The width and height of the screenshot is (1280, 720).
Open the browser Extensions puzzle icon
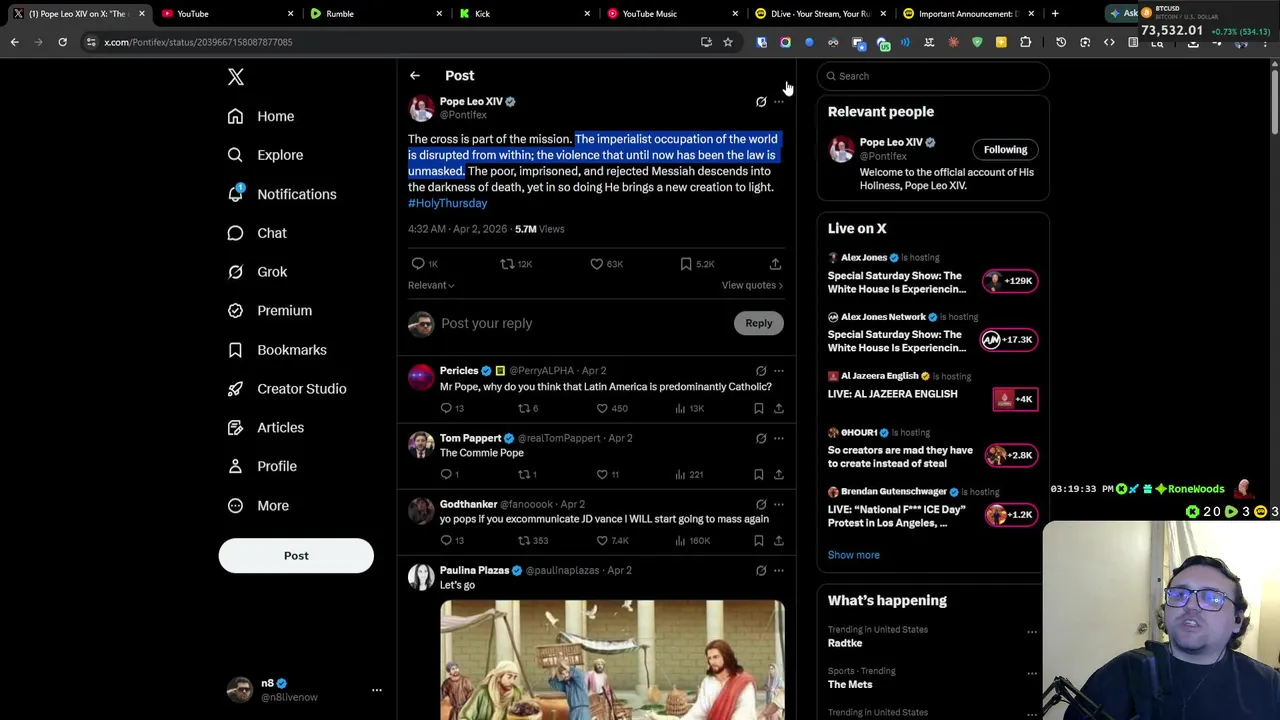click(x=1025, y=42)
